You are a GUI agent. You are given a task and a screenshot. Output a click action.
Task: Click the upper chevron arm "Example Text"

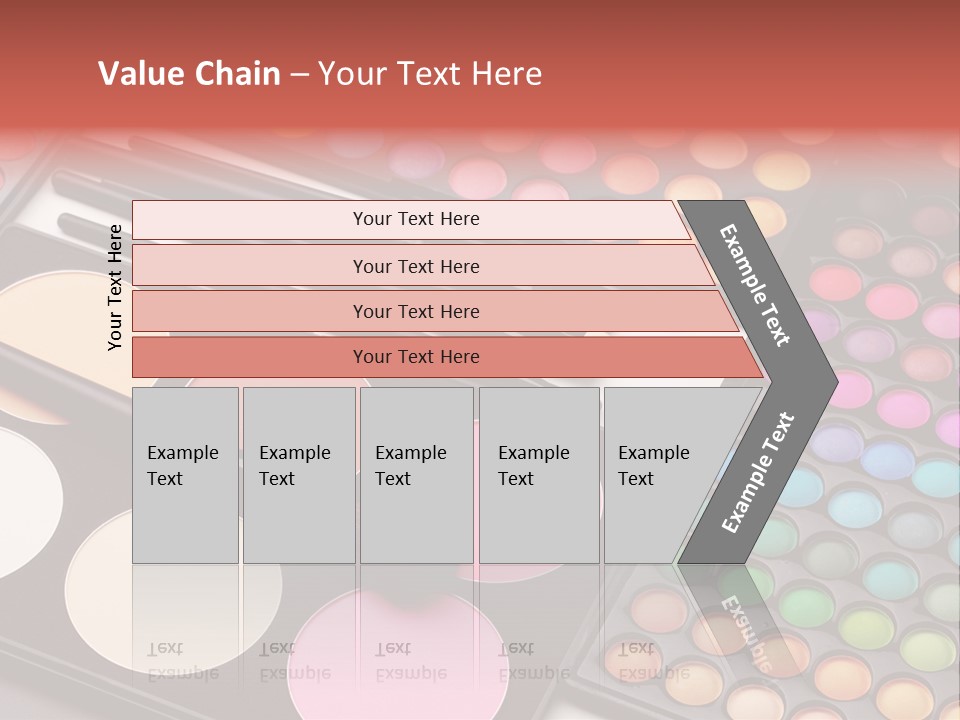[x=756, y=286]
